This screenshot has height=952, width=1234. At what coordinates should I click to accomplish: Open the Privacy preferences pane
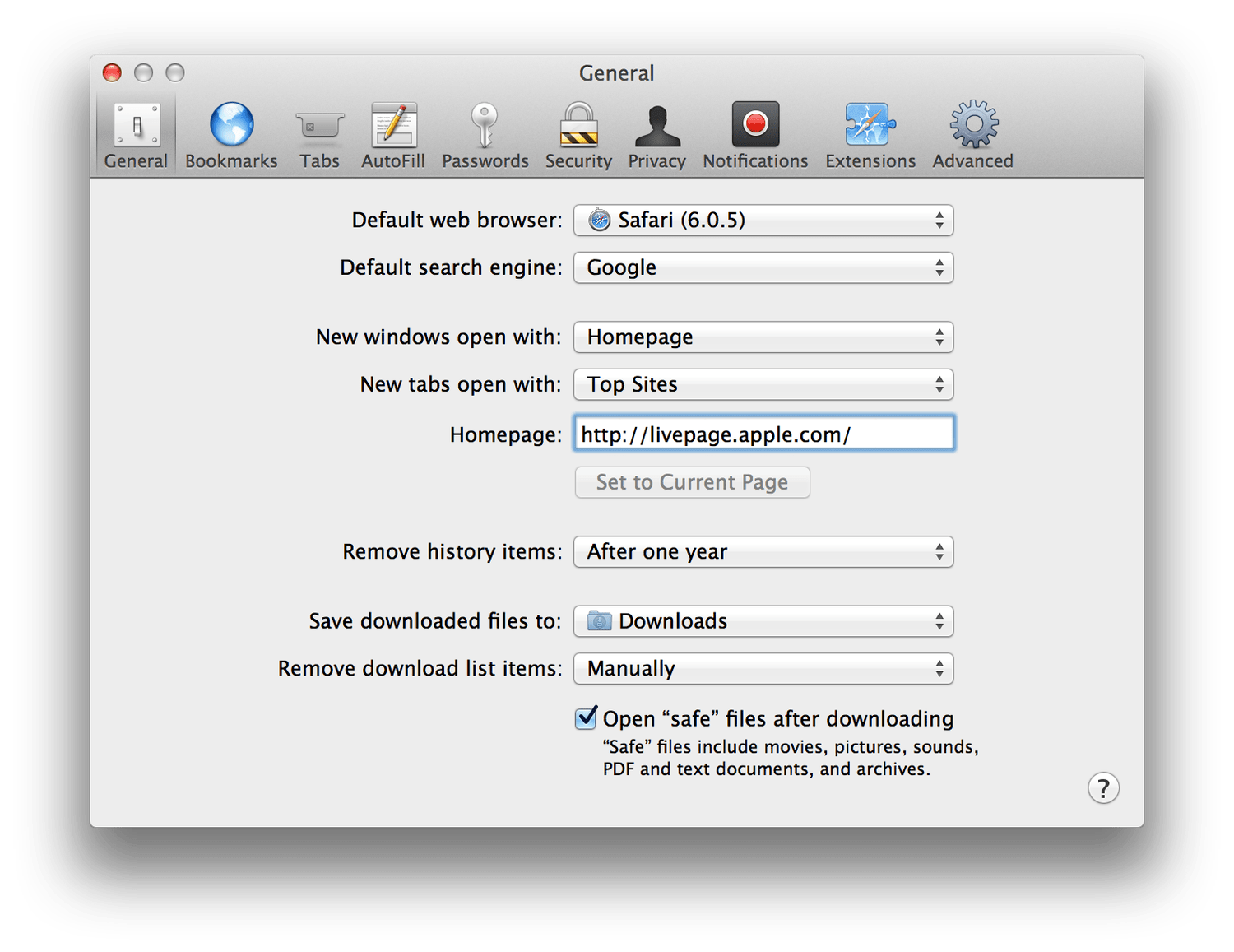click(656, 136)
